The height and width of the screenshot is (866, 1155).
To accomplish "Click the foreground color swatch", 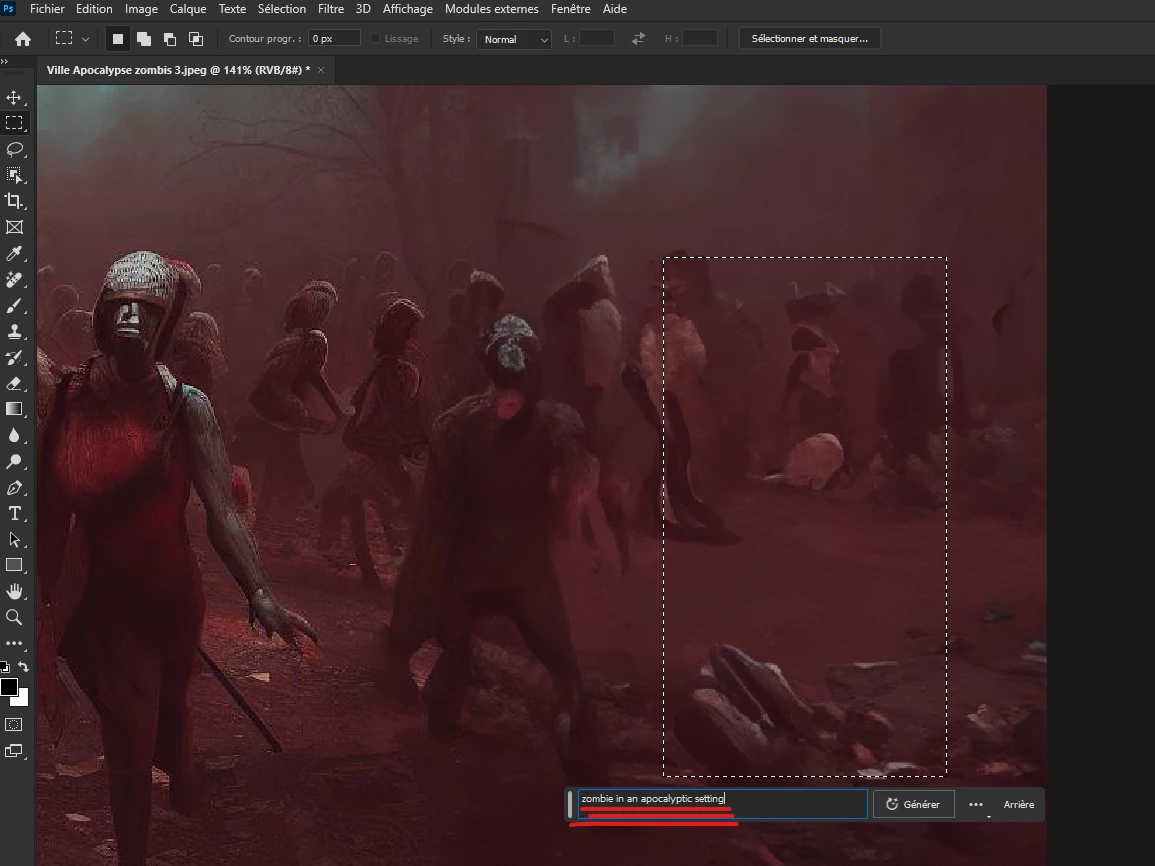I will [x=9, y=687].
